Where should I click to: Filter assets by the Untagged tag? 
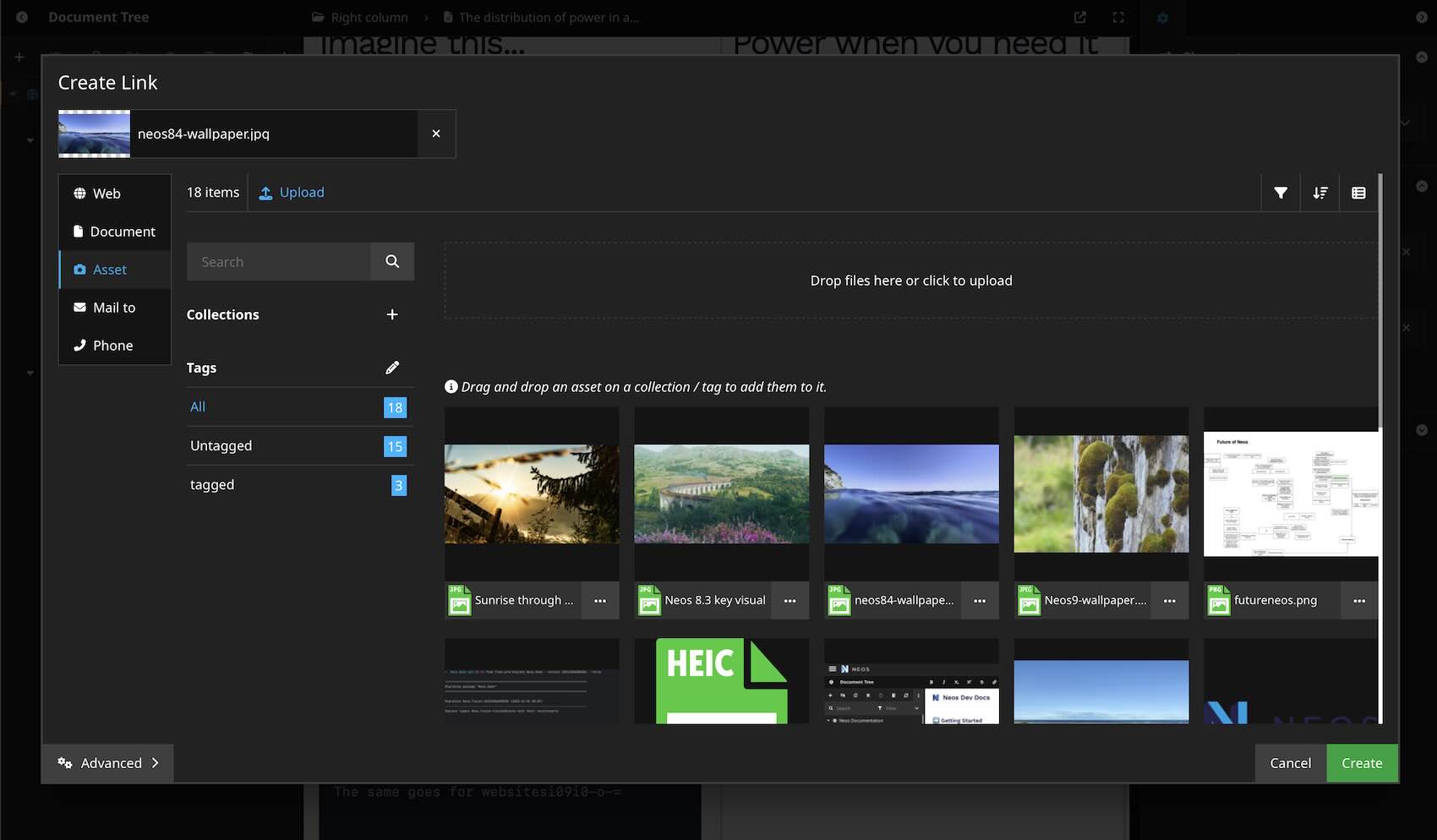pos(221,445)
